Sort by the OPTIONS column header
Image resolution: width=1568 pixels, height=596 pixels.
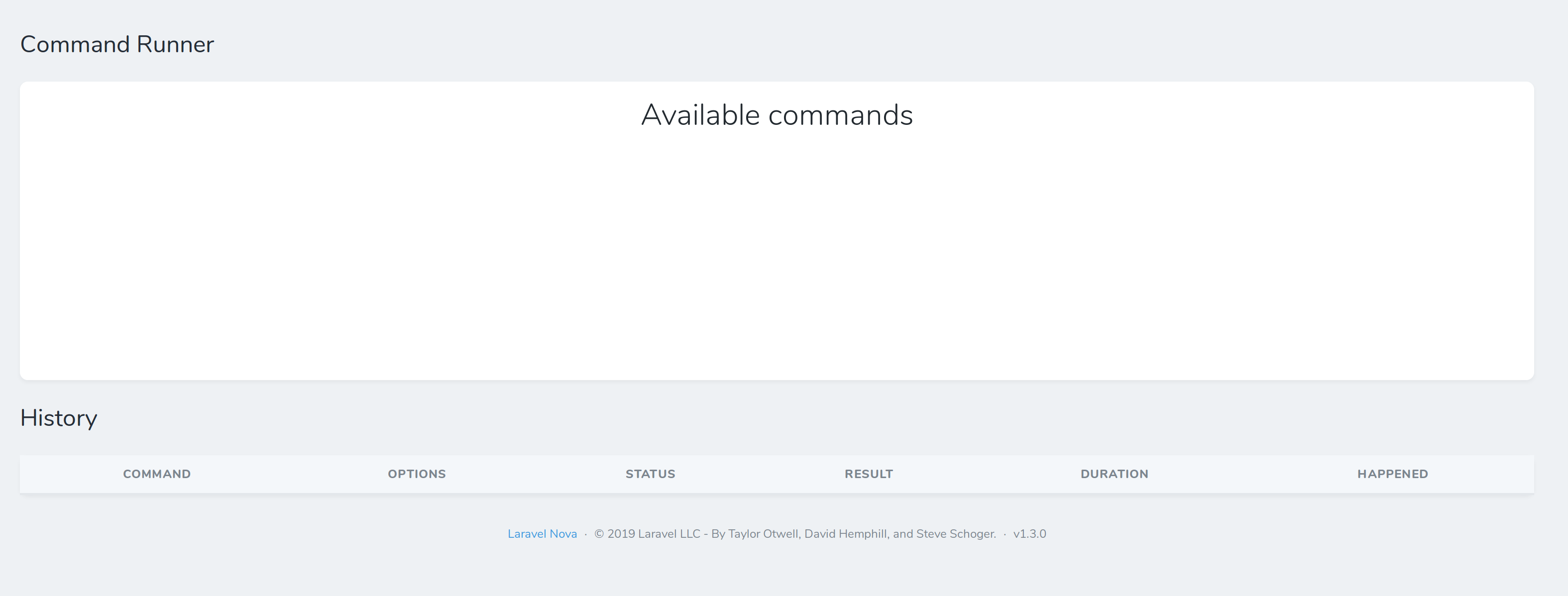point(416,474)
